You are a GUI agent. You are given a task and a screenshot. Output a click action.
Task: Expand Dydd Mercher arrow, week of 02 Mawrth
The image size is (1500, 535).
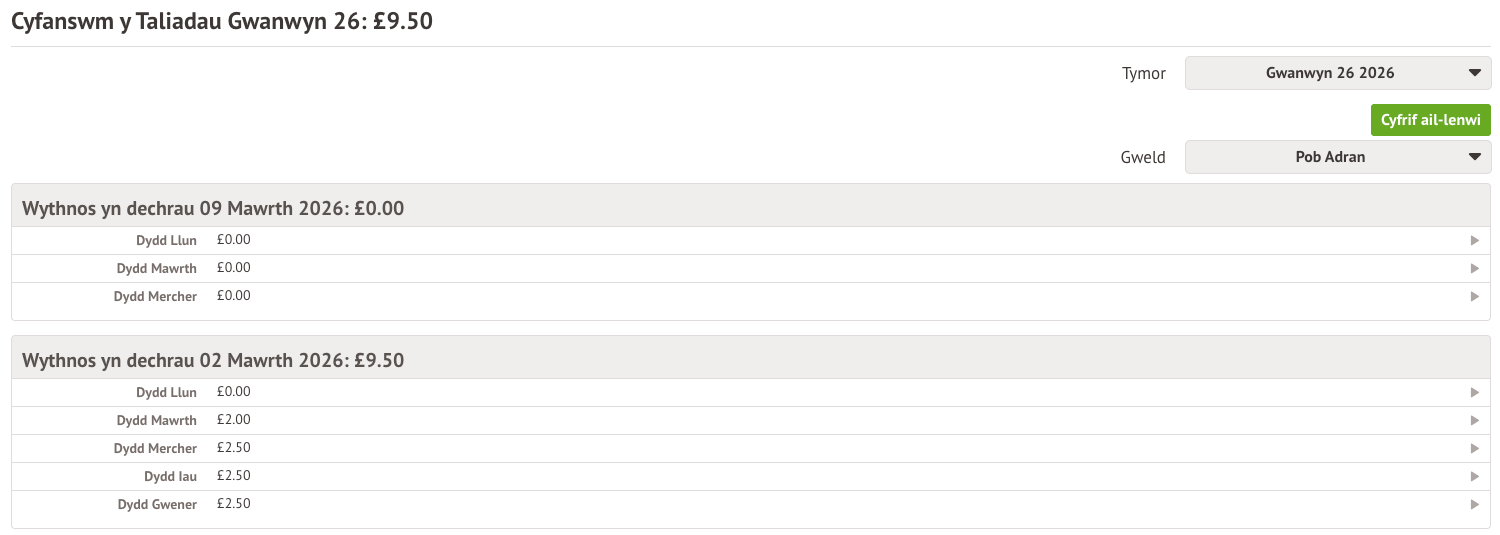(x=1474, y=449)
